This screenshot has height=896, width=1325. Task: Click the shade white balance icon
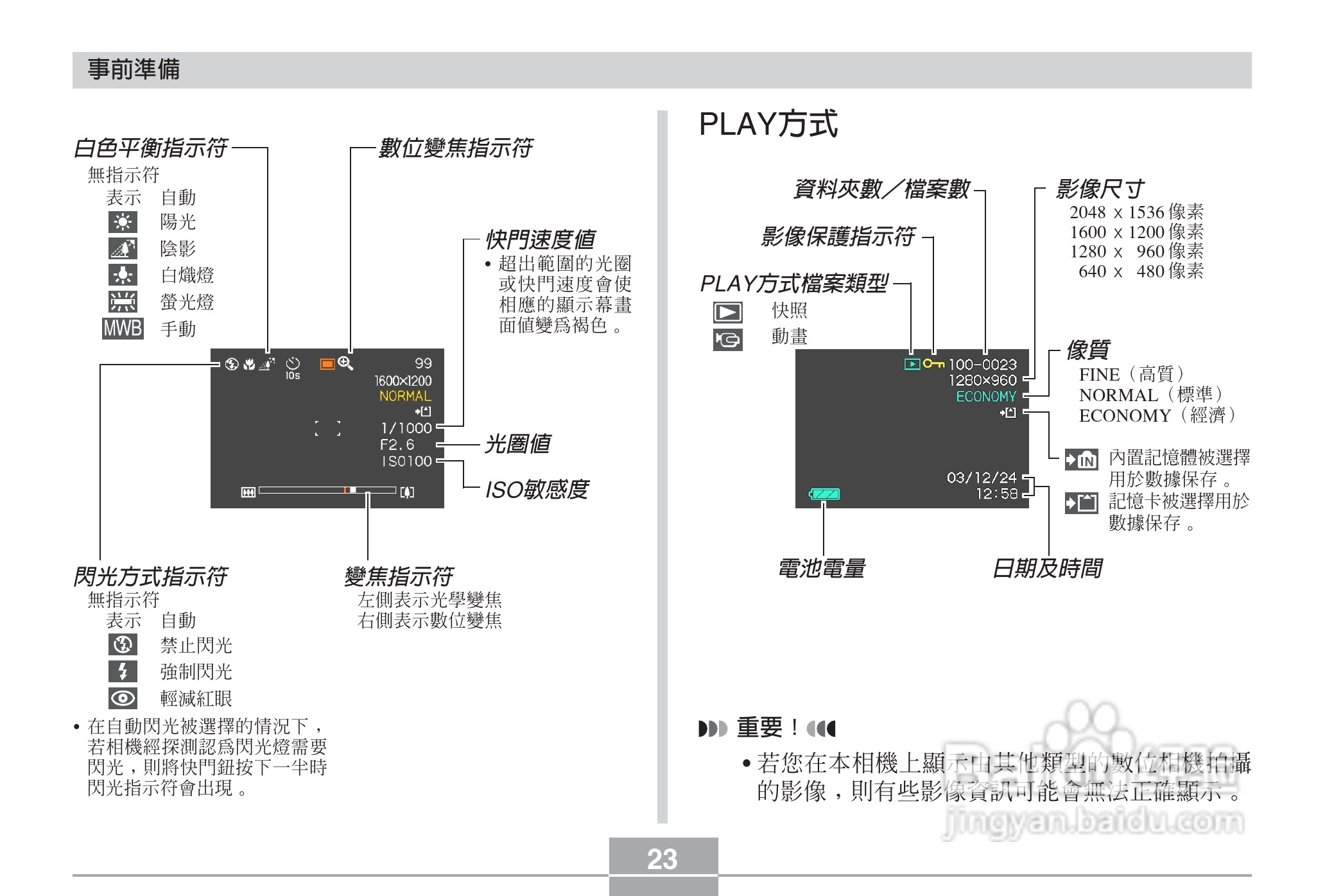pos(122,249)
